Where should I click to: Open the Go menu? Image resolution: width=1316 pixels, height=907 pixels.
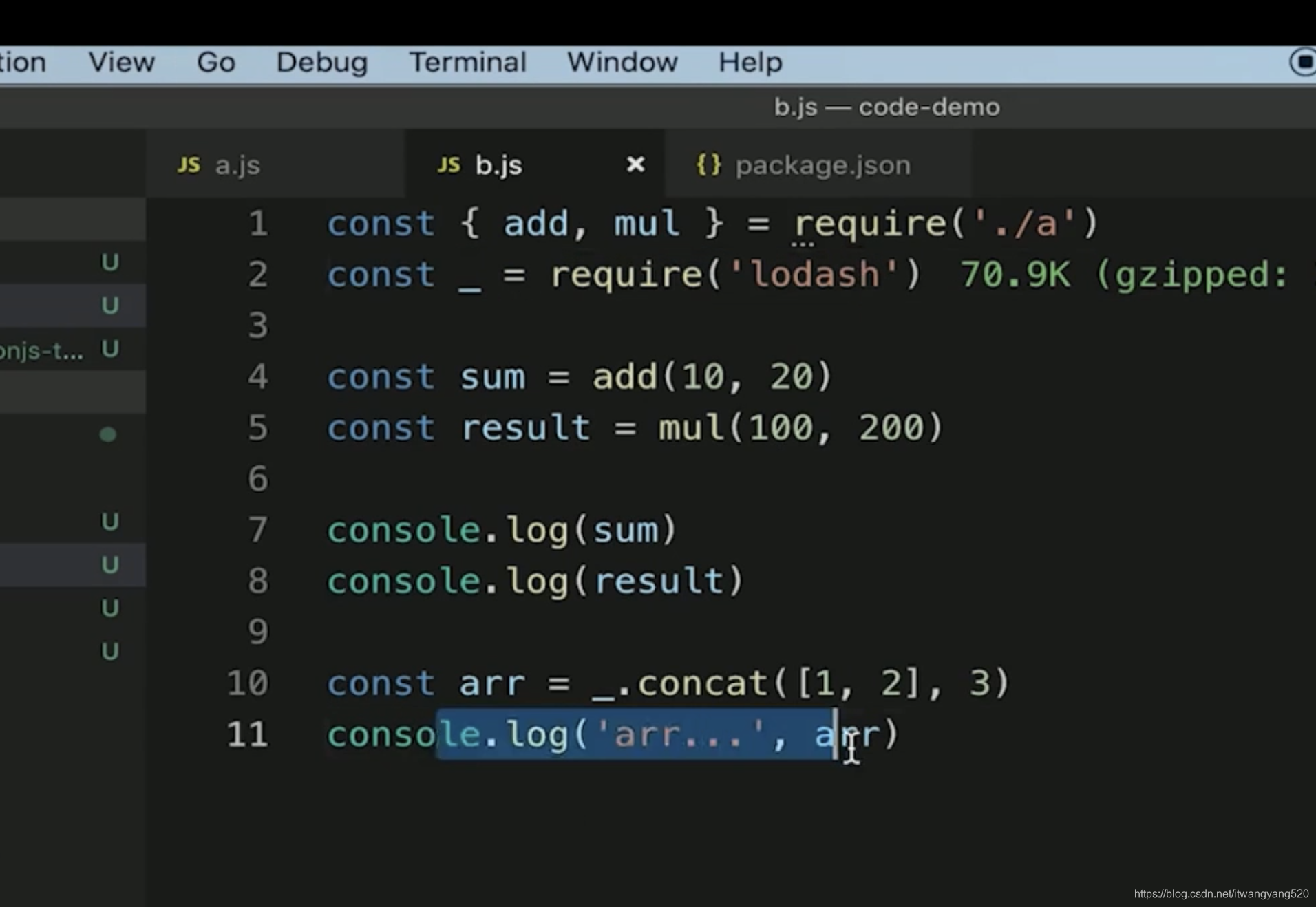[x=216, y=63]
